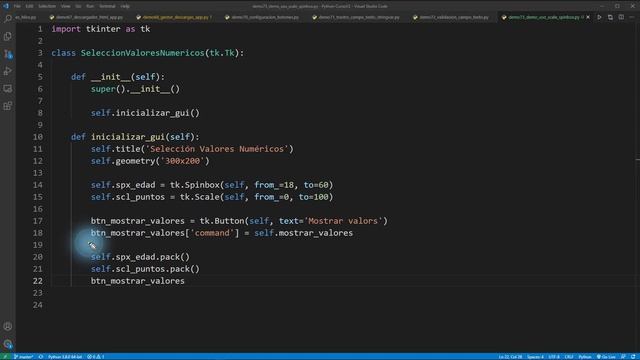Click the Search icon in the activity bar

(8, 18)
